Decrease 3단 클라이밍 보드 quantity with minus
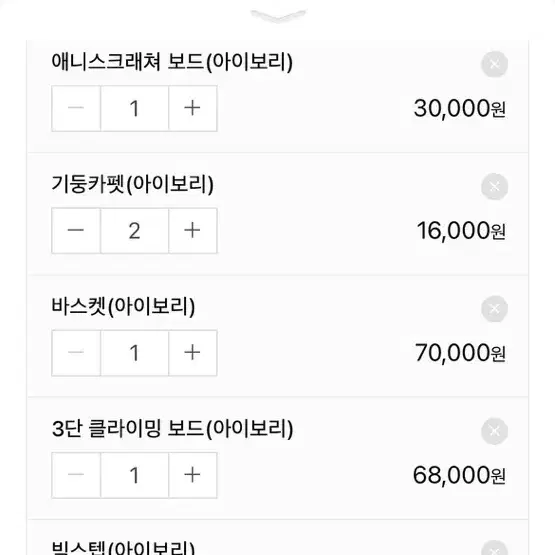This screenshot has width=555, height=555. click(x=76, y=475)
